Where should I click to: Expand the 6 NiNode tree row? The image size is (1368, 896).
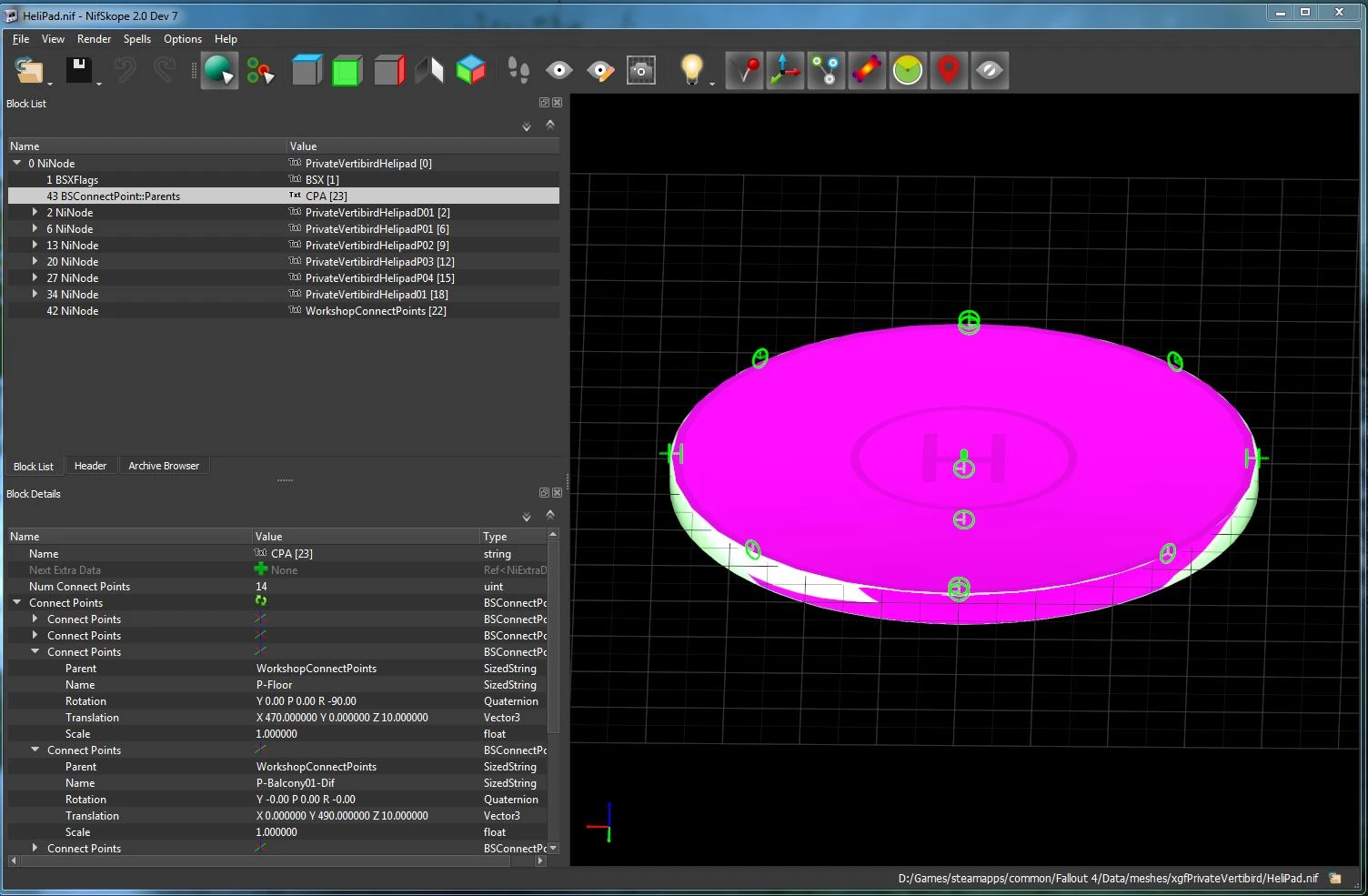coord(35,228)
